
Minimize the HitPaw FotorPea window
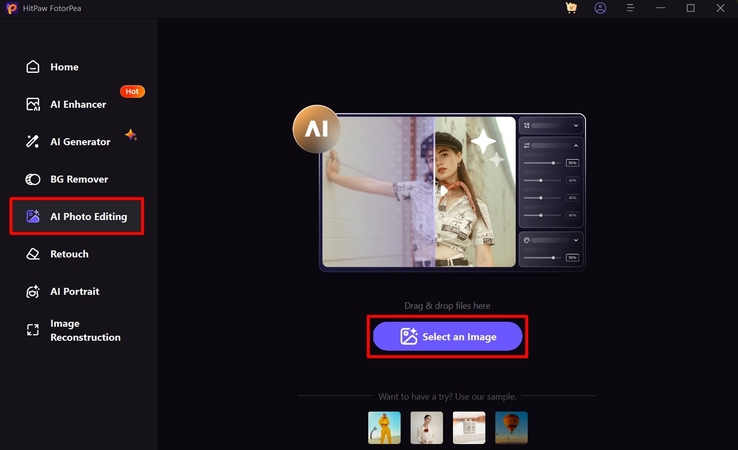pyautogui.click(x=661, y=8)
